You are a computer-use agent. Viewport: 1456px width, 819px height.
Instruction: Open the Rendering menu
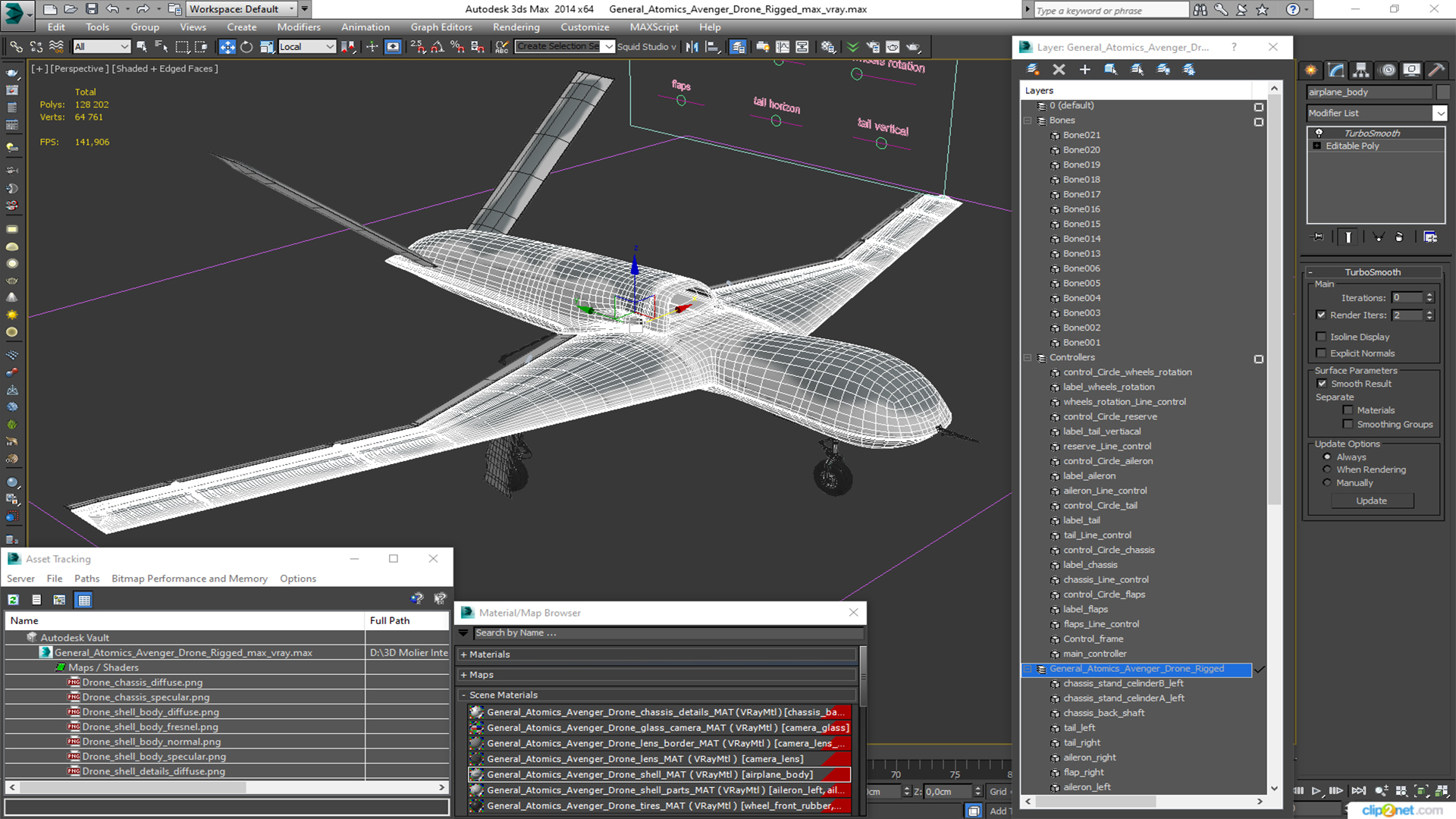(516, 27)
